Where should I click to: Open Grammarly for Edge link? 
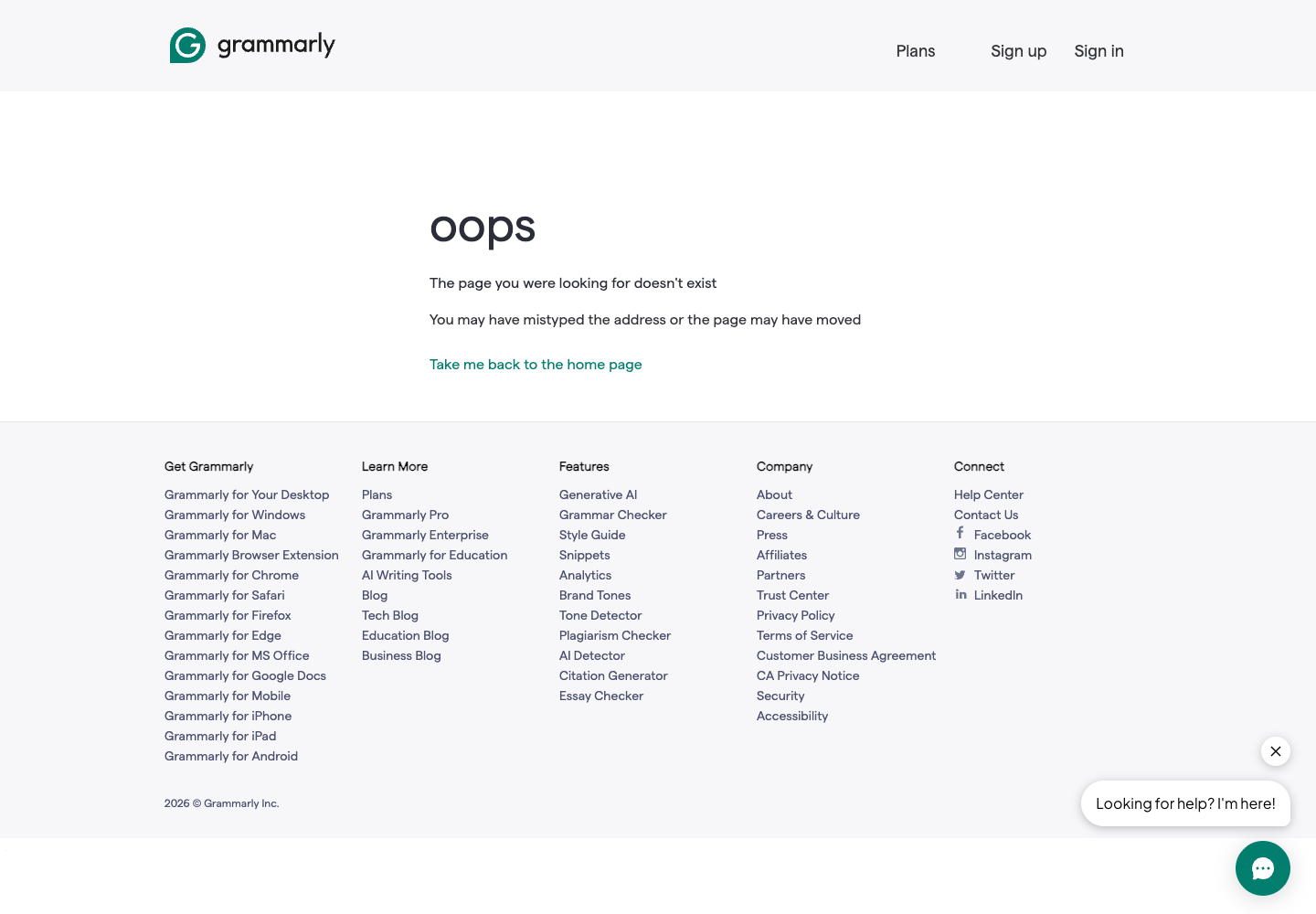(223, 635)
